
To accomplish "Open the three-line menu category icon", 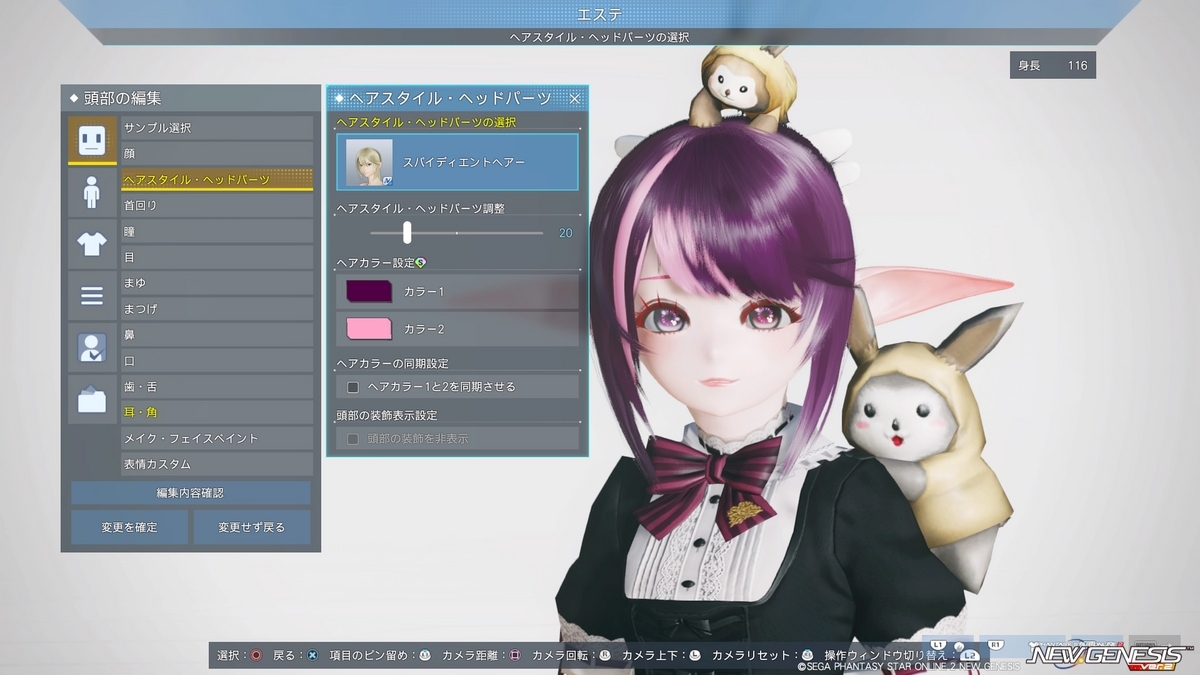I will coord(92,295).
